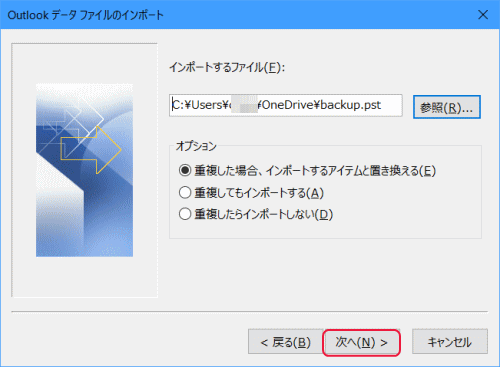Click the インポートするファイル(F): label

(227, 67)
